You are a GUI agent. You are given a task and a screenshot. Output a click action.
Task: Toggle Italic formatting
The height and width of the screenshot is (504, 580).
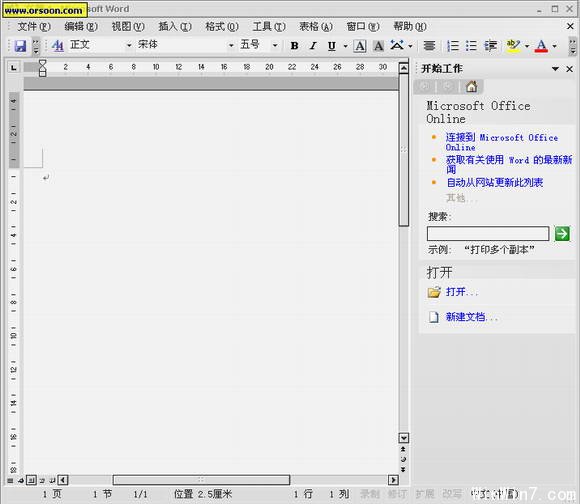[x=313, y=46]
